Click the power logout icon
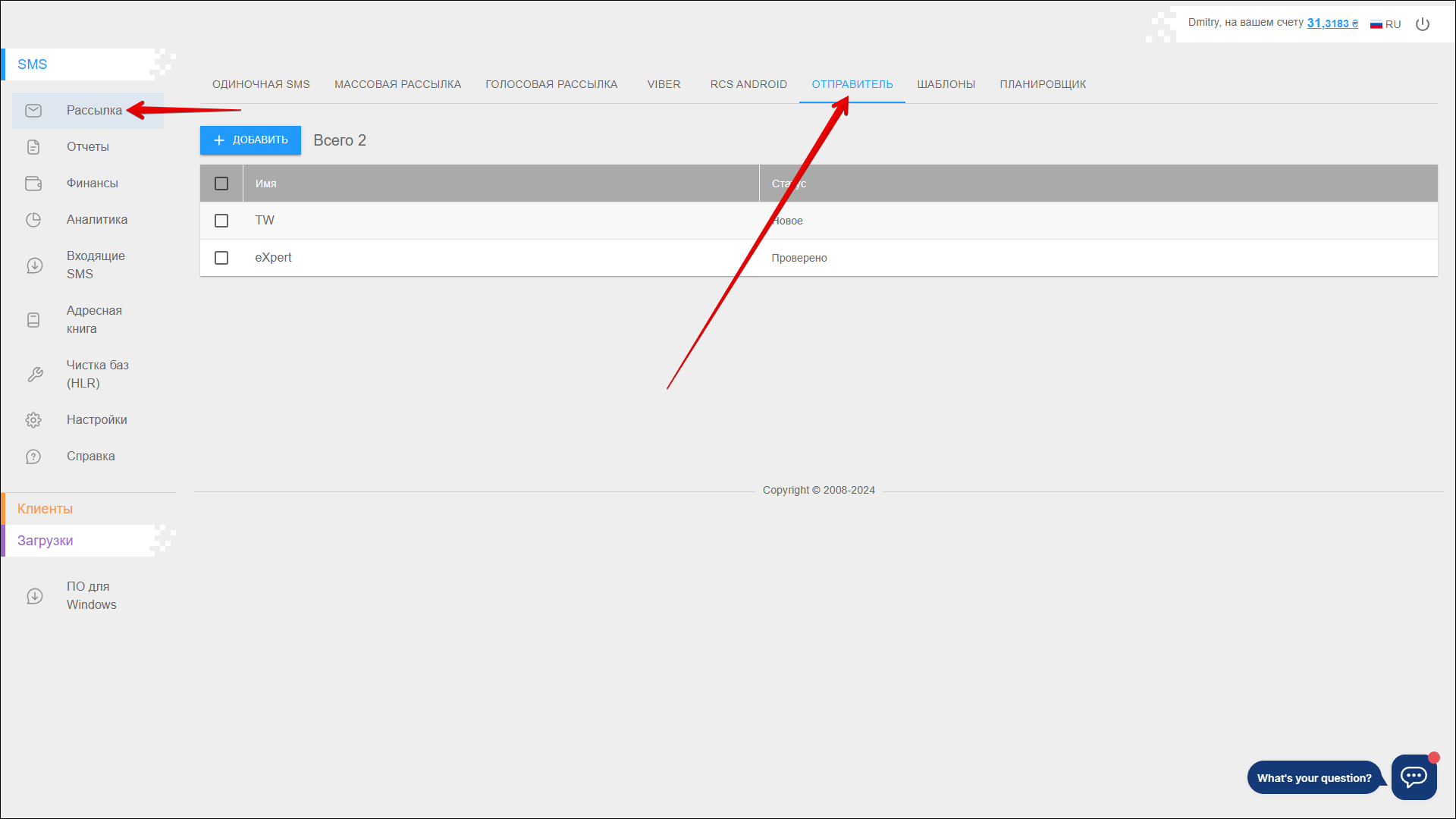This screenshot has width=1456, height=819. pos(1423,24)
